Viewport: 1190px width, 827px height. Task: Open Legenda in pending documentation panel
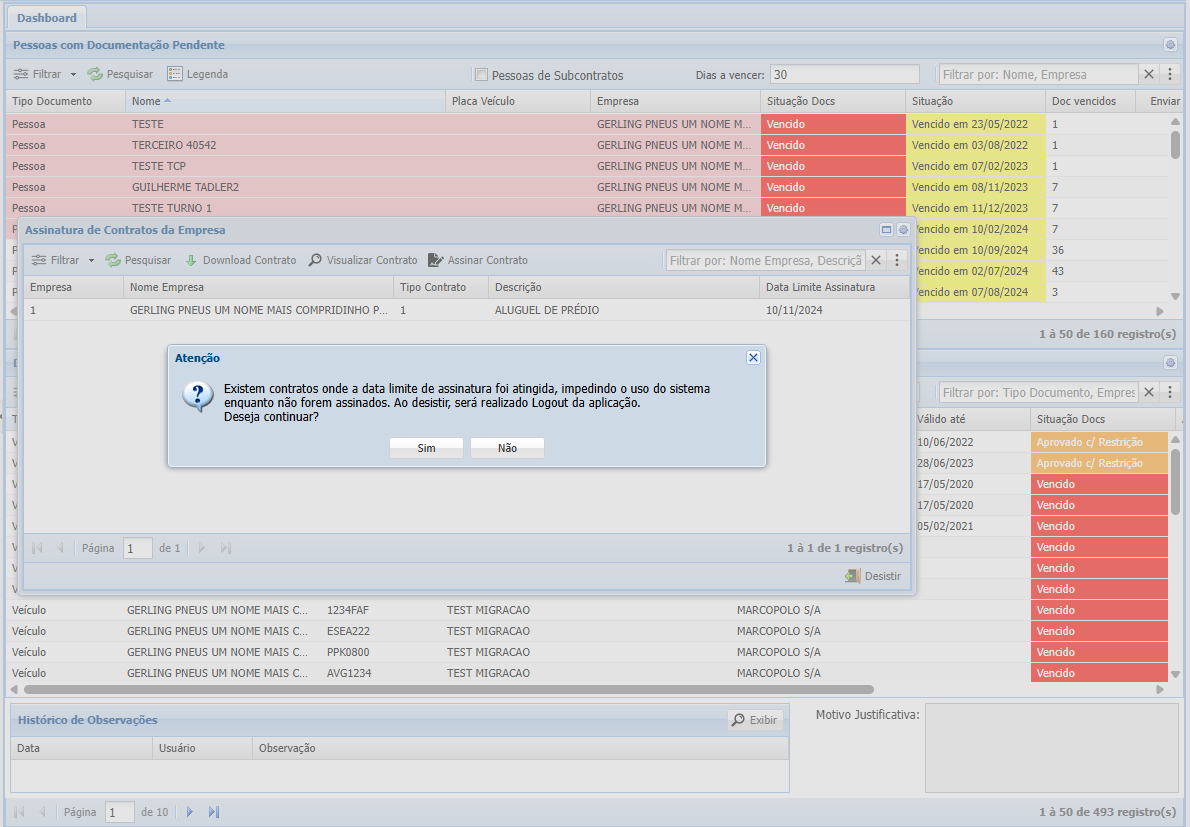(x=197, y=74)
